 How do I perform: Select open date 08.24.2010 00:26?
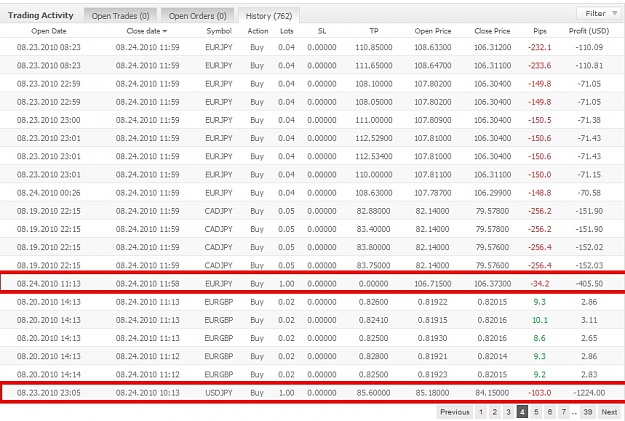click(49, 193)
